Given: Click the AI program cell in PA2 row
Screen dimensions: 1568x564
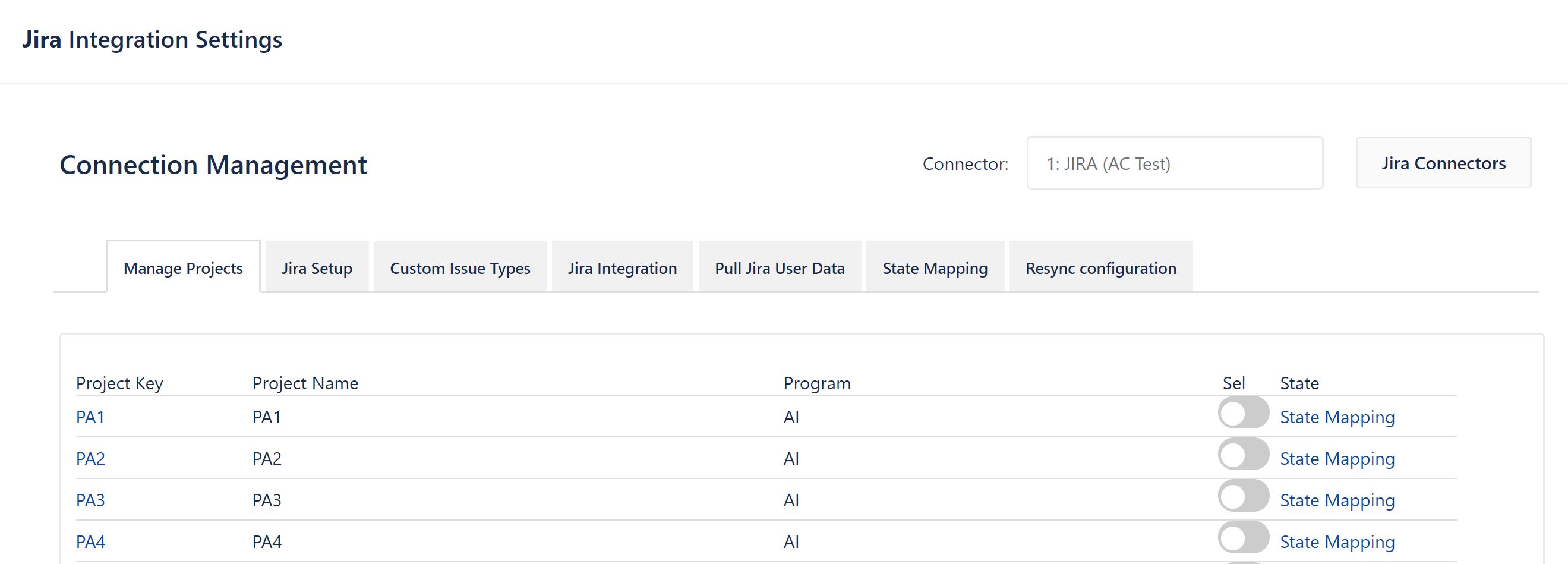Looking at the screenshot, I should (x=791, y=459).
